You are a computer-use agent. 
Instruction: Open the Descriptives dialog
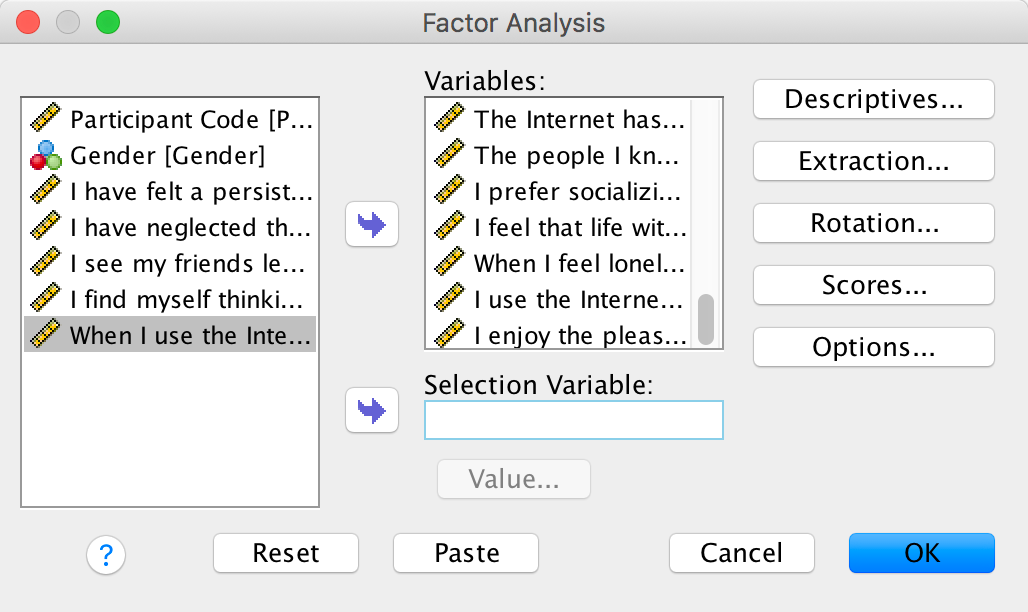(x=873, y=99)
